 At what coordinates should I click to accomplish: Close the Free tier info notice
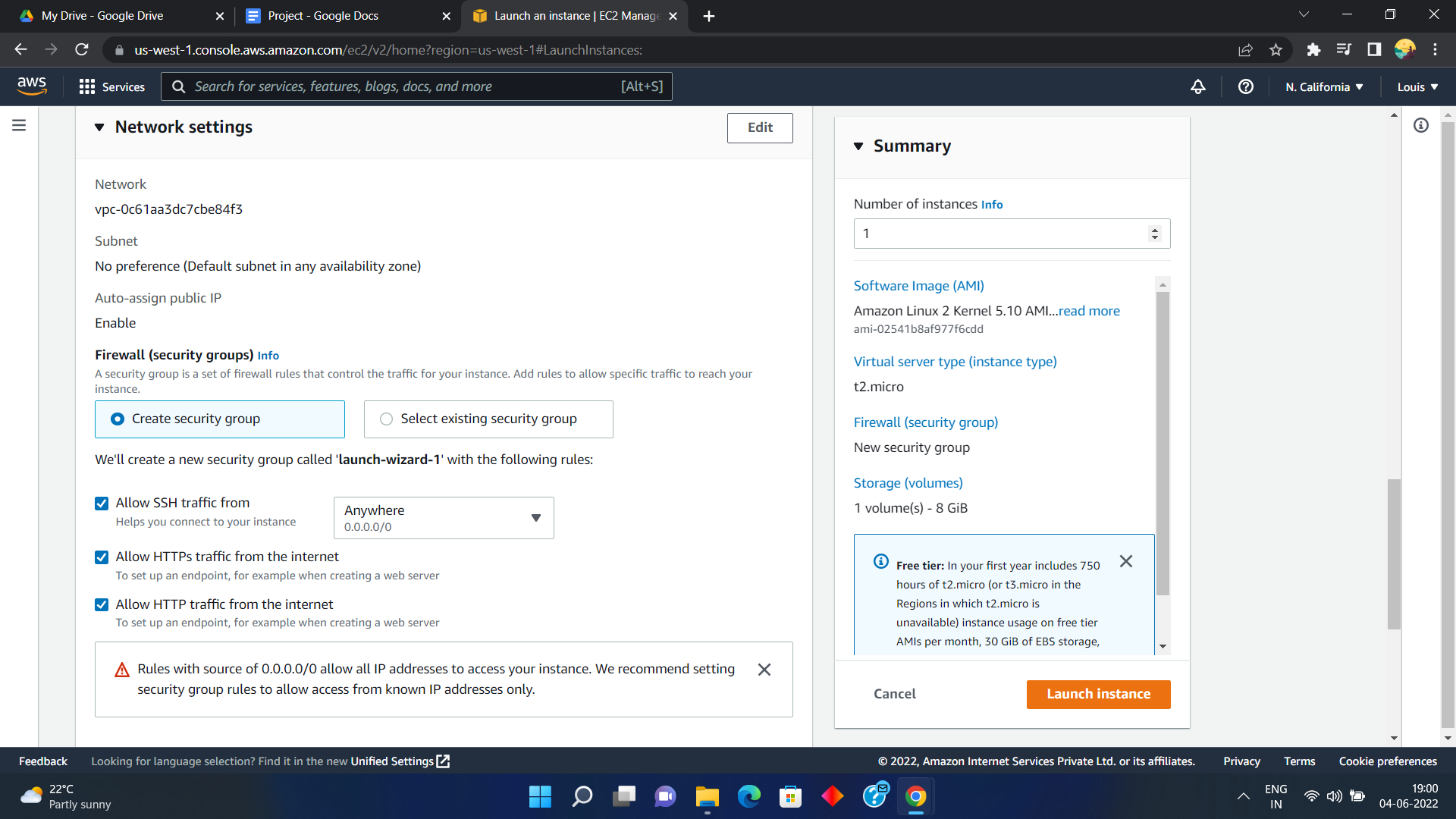[x=1125, y=561]
